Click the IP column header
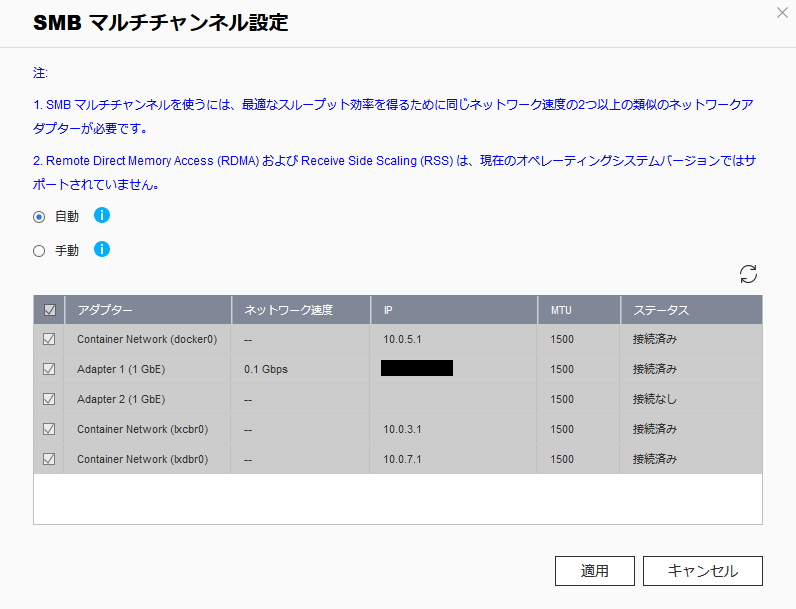 click(x=388, y=310)
